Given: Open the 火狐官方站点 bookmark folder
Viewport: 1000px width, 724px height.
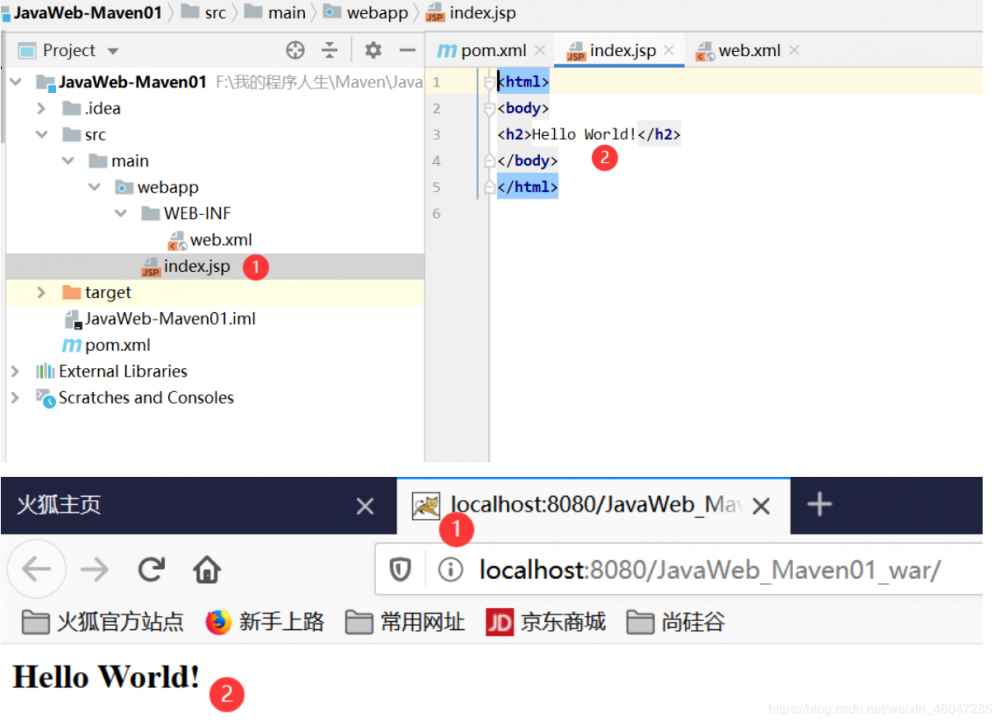Looking at the screenshot, I should (103, 621).
